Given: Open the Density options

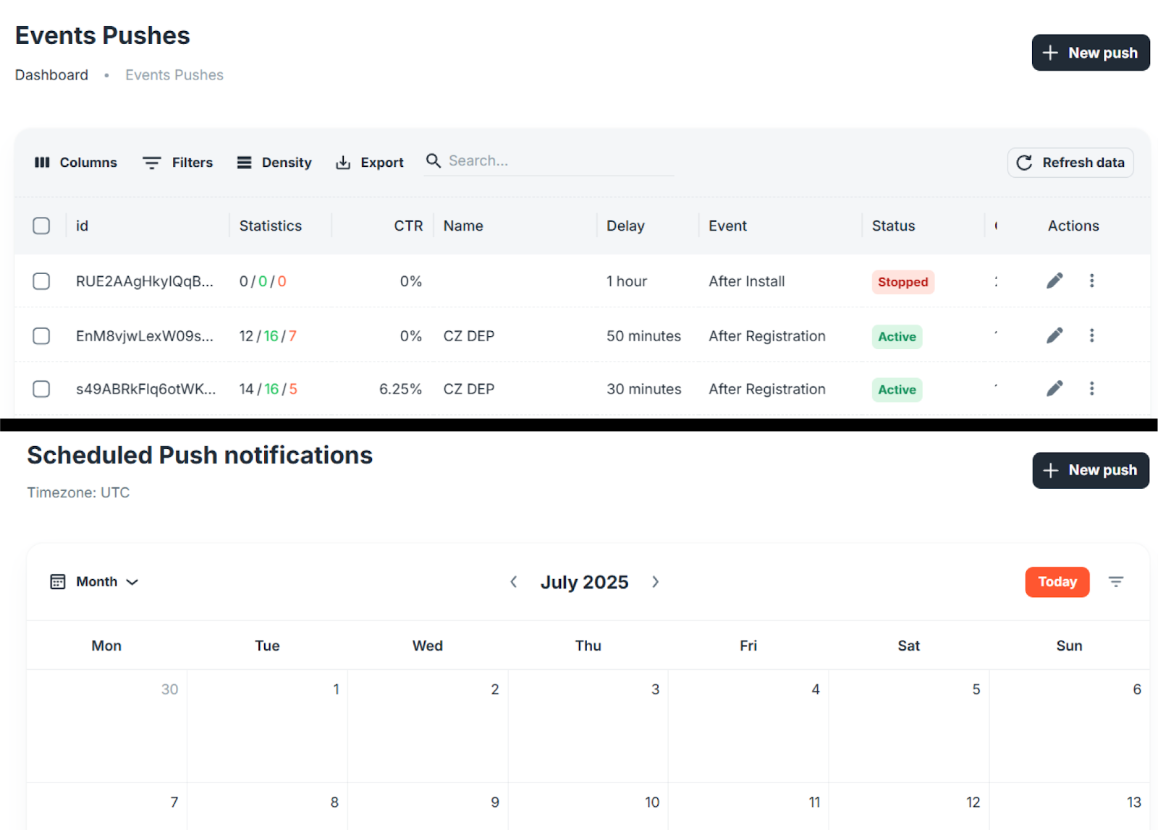Looking at the screenshot, I should [274, 162].
